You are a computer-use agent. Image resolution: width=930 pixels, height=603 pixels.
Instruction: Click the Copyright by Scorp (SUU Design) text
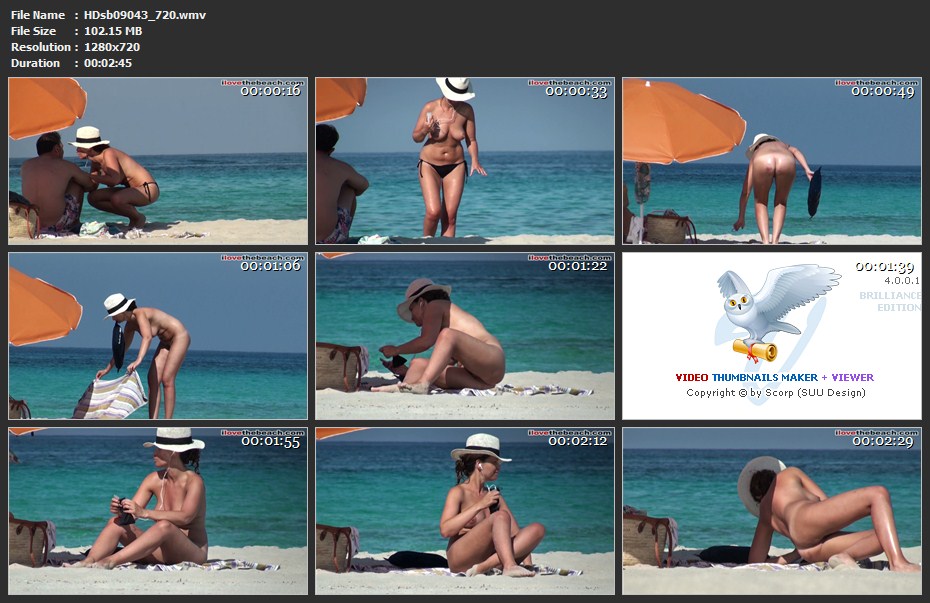pos(775,393)
